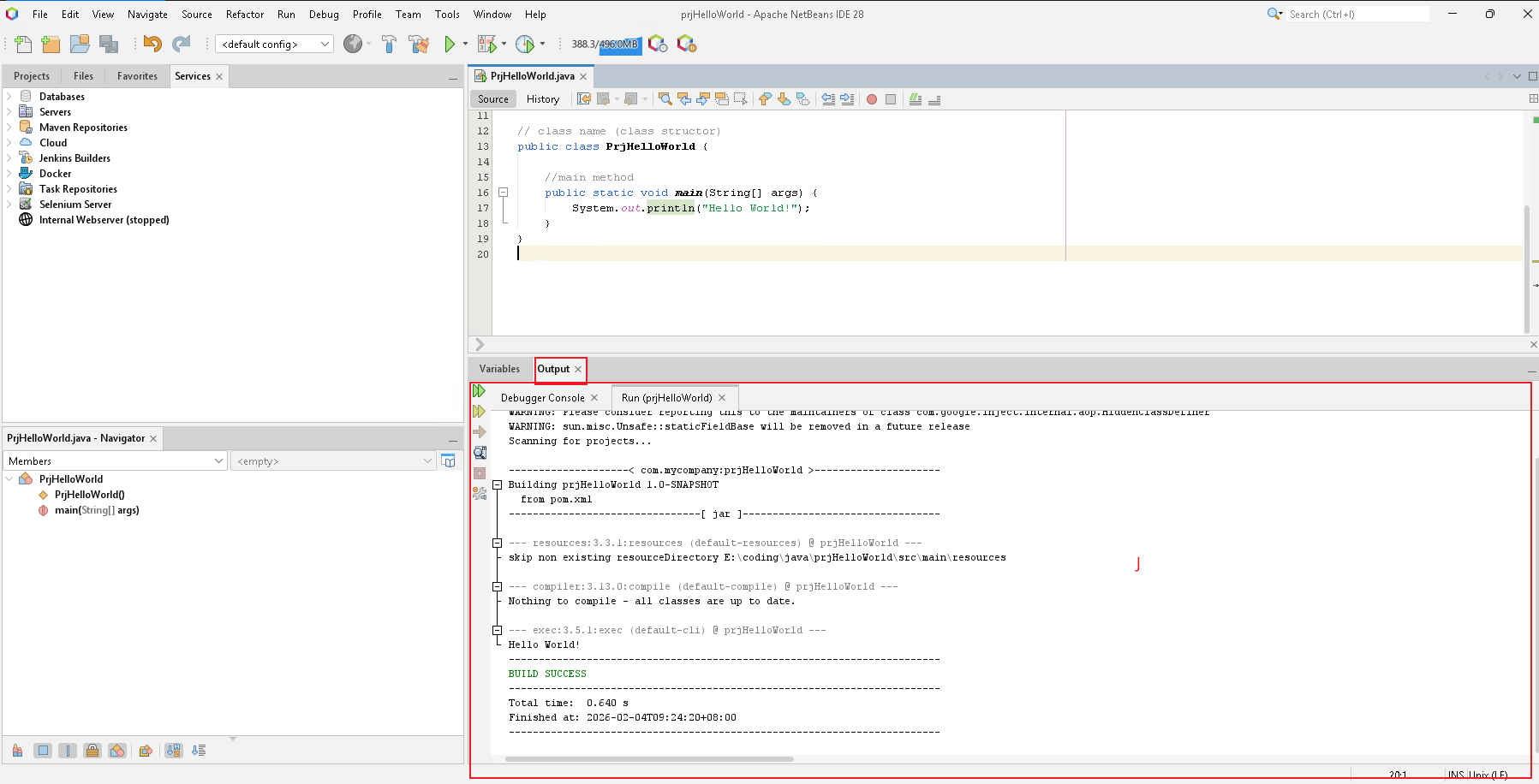This screenshot has width=1539, height=784.
Task: Click the Source view button
Action: 493,99
